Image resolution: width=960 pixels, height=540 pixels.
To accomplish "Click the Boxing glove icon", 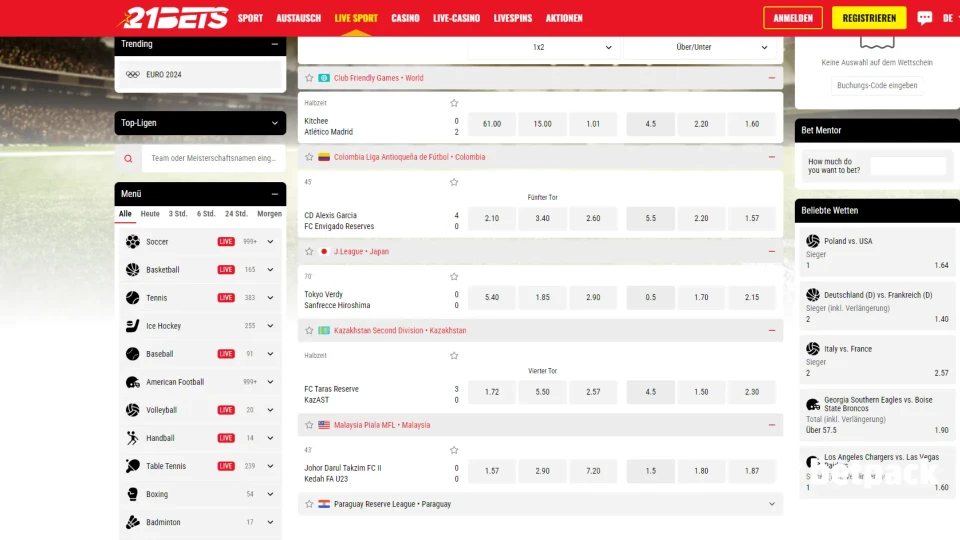I will [132, 494].
